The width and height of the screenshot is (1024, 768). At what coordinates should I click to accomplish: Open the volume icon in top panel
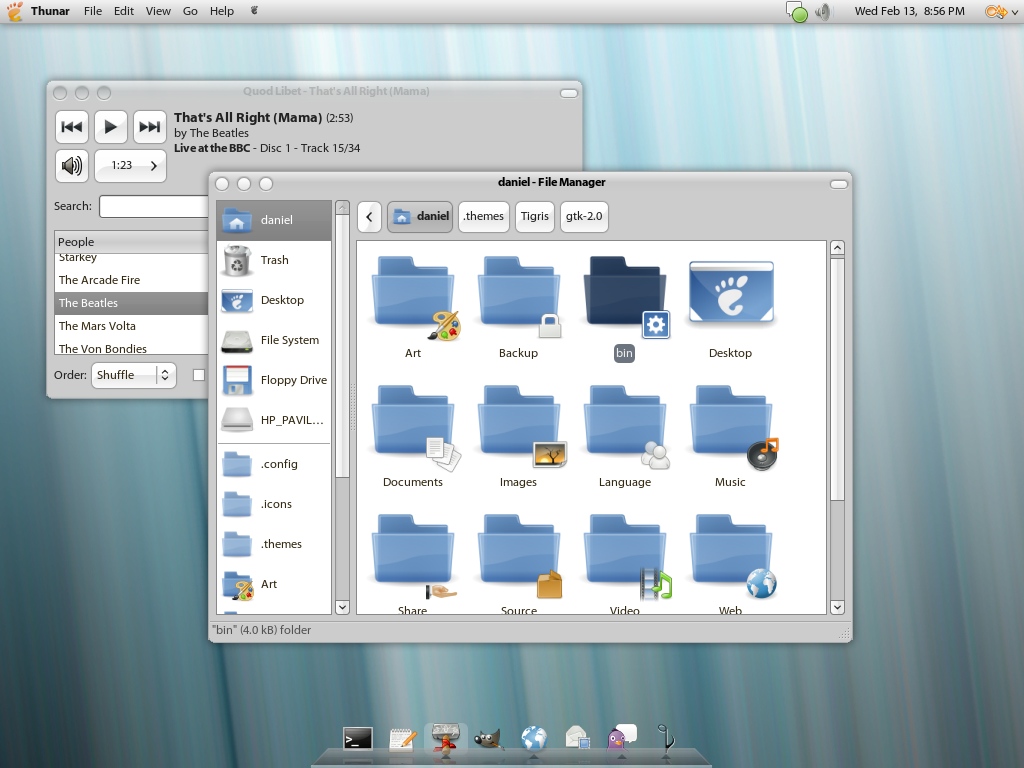[823, 11]
